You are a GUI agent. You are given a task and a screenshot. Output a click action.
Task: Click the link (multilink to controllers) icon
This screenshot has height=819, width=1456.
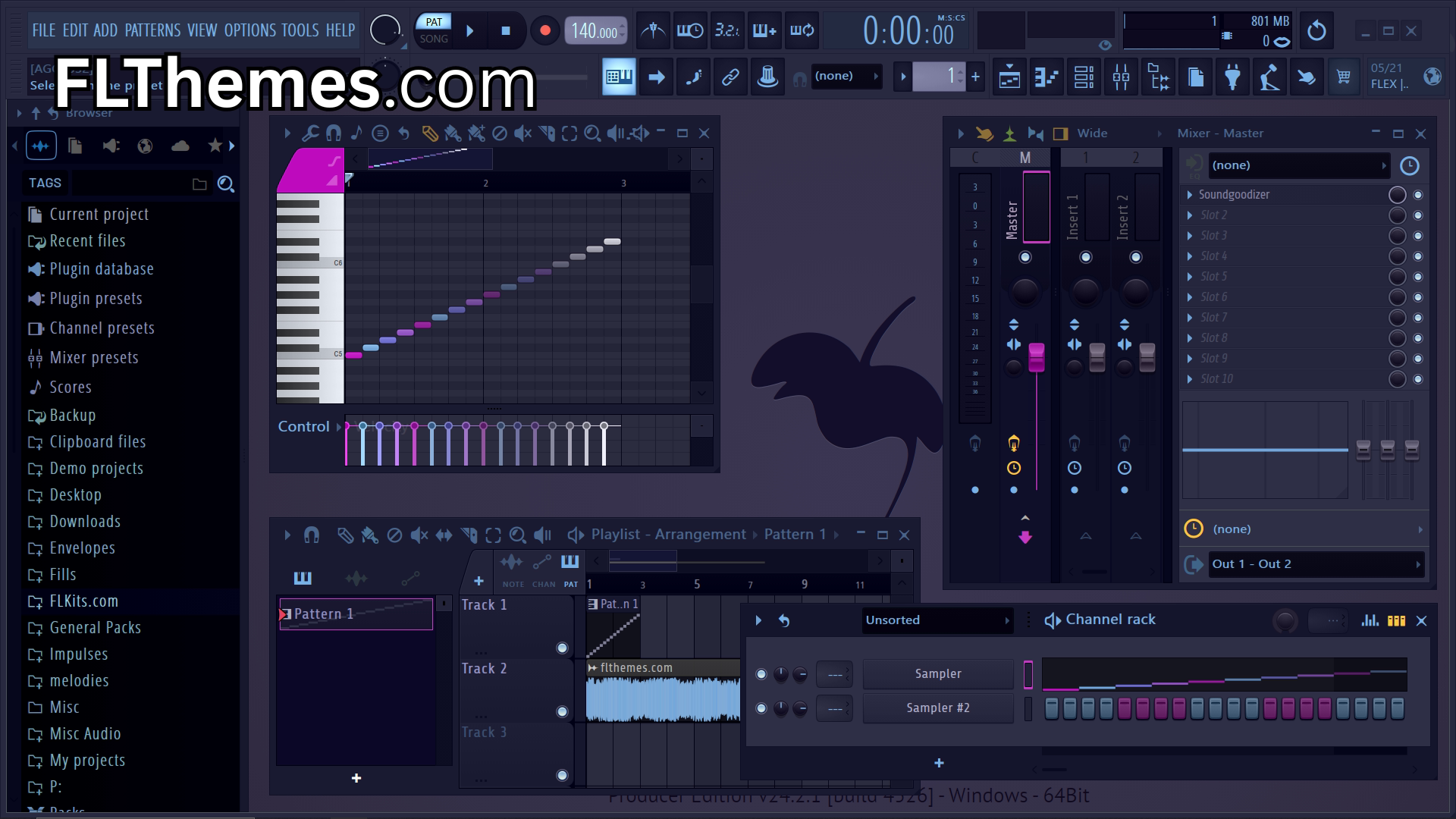730,77
